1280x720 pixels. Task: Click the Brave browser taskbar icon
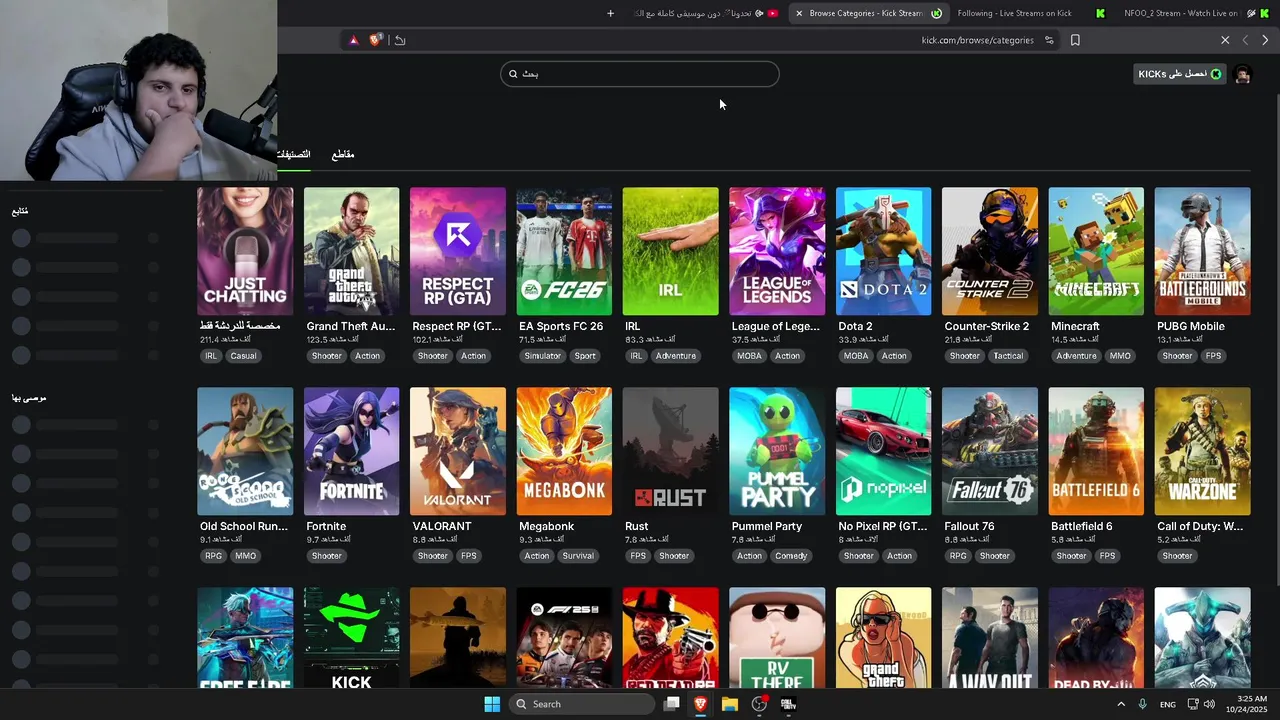[x=701, y=704]
